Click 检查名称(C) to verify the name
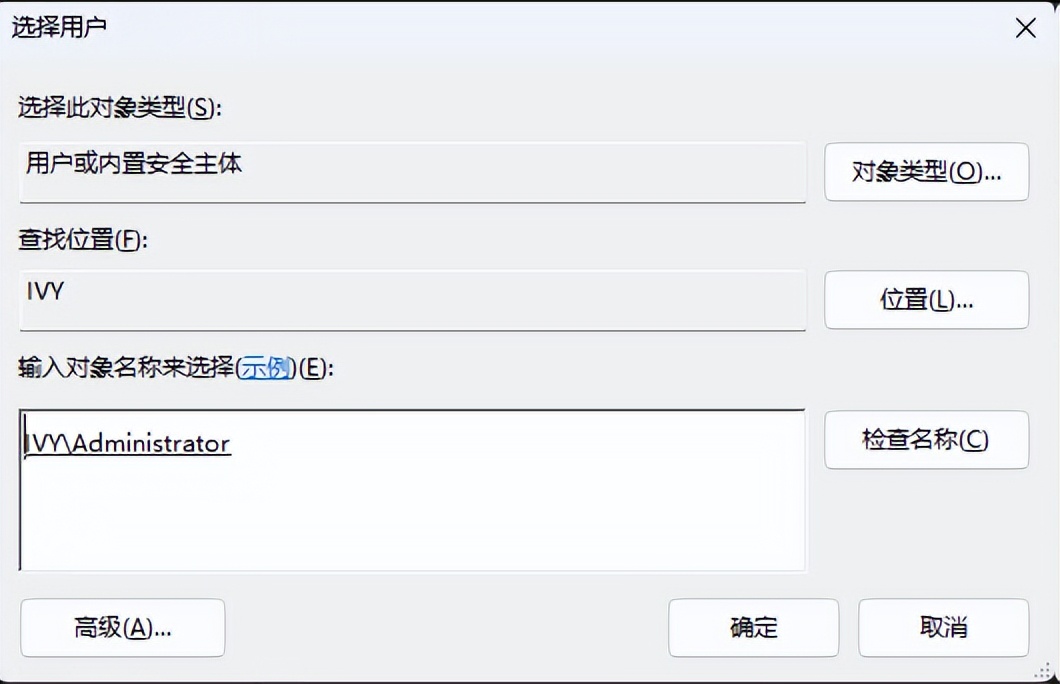 pos(925,440)
